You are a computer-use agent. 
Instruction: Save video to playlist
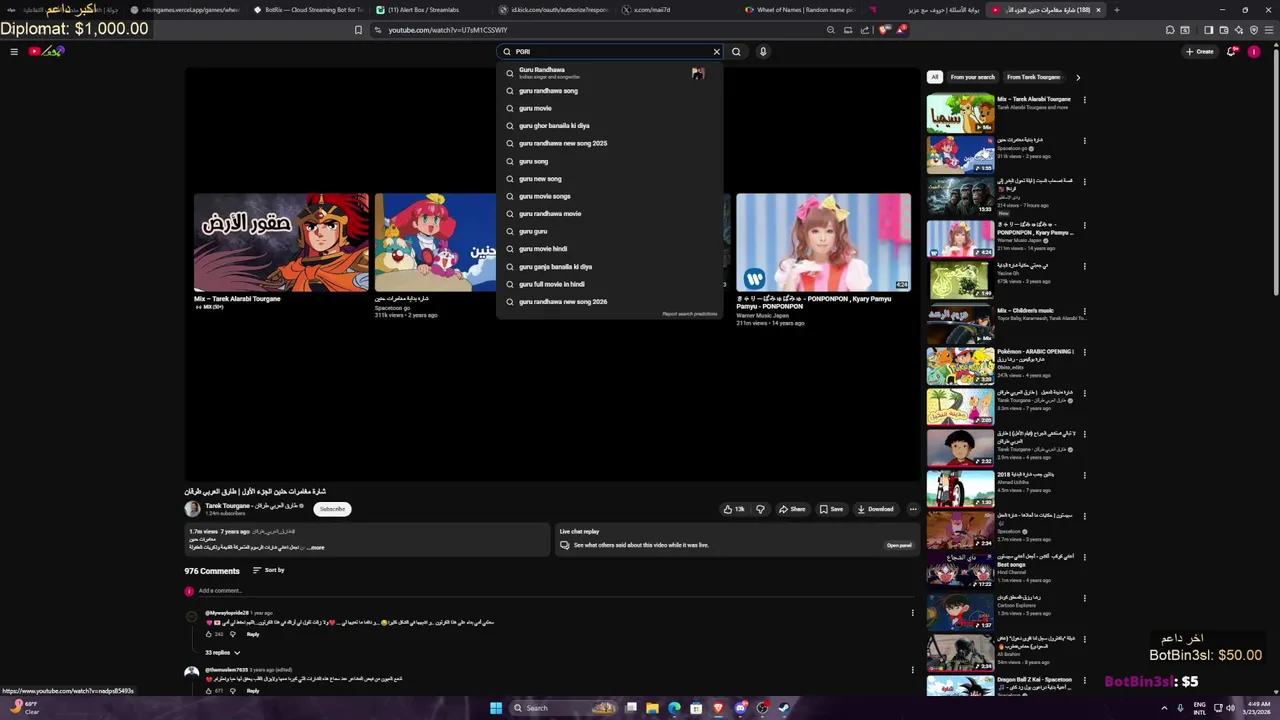(x=831, y=509)
